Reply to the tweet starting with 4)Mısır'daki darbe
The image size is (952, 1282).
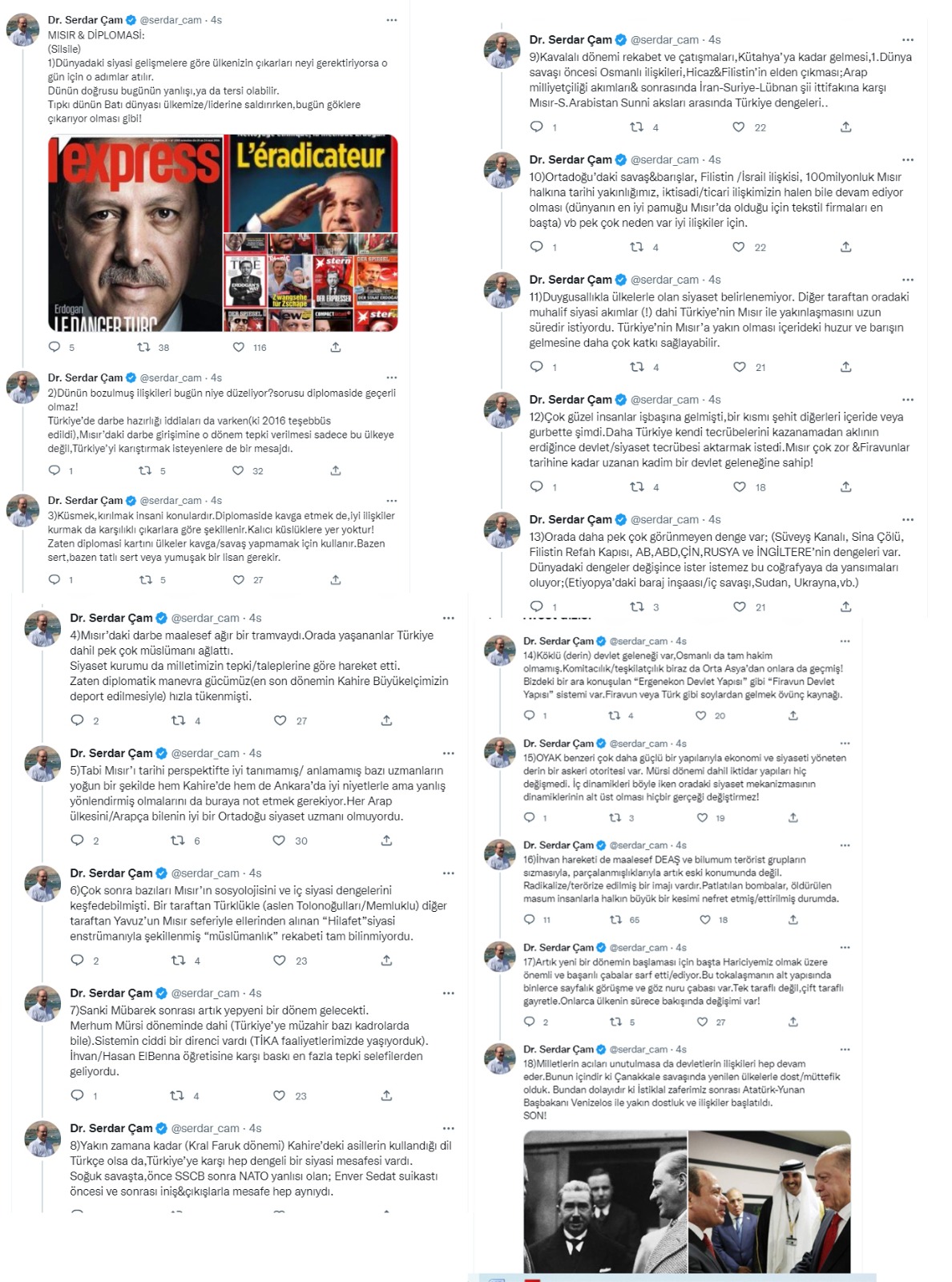pyautogui.click(x=78, y=720)
